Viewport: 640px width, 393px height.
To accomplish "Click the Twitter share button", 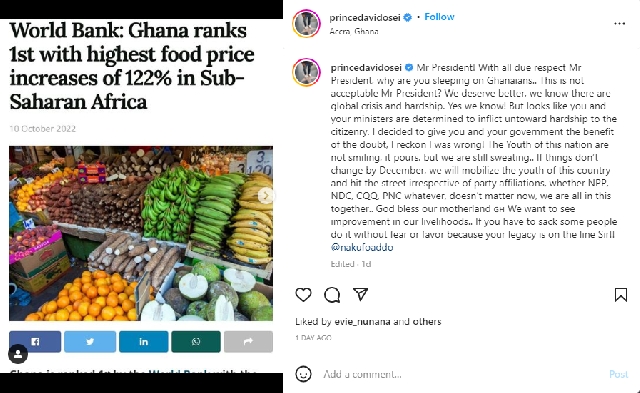I will click(x=90, y=342).
